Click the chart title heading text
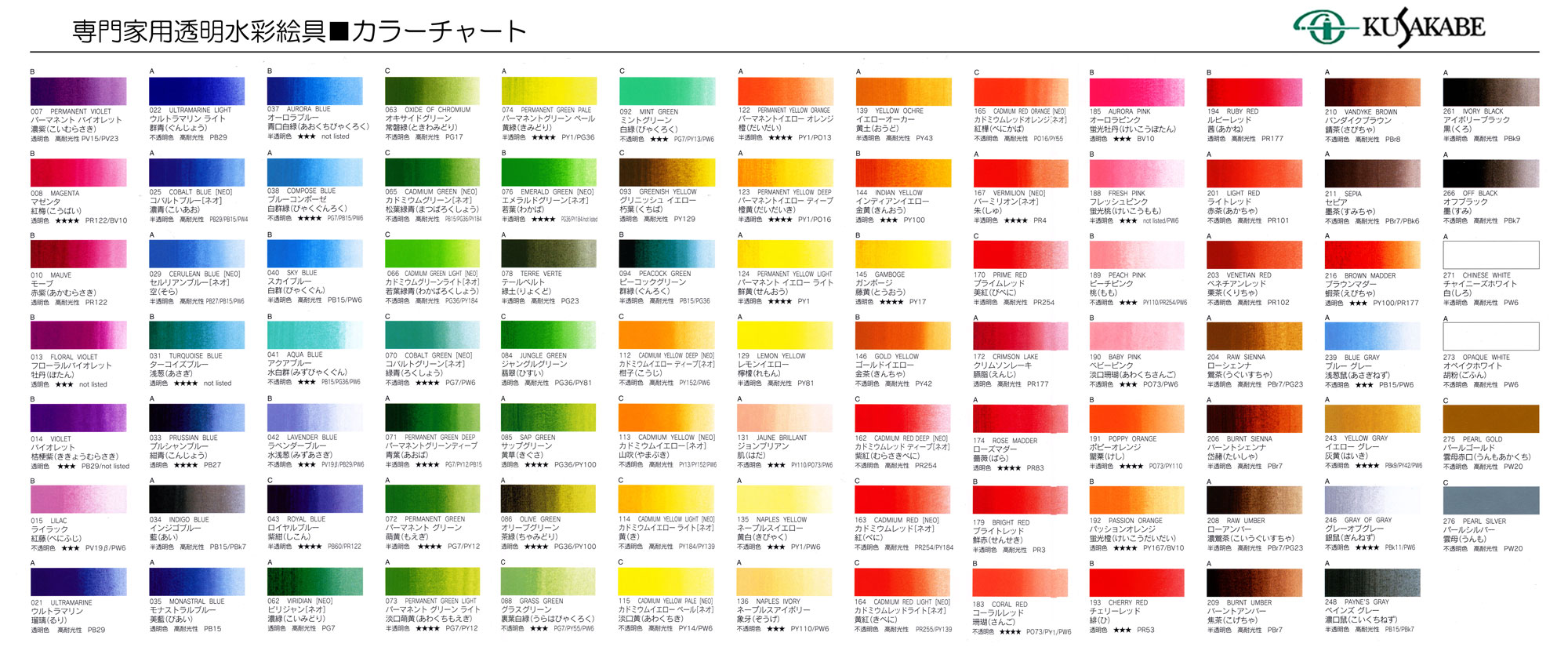The height and width of the screenshot is (647, 1568). pos(299,31)
